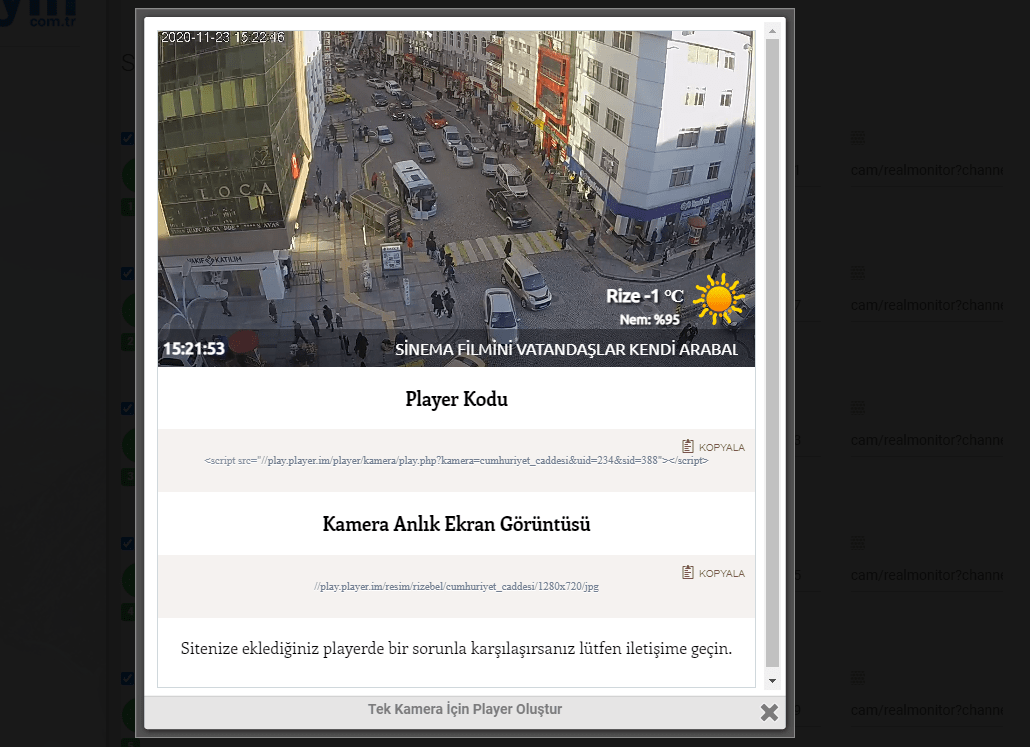
Task: Click the SİNEMA FİLMİNİ news ticker text
Action: tap(566, 350)
